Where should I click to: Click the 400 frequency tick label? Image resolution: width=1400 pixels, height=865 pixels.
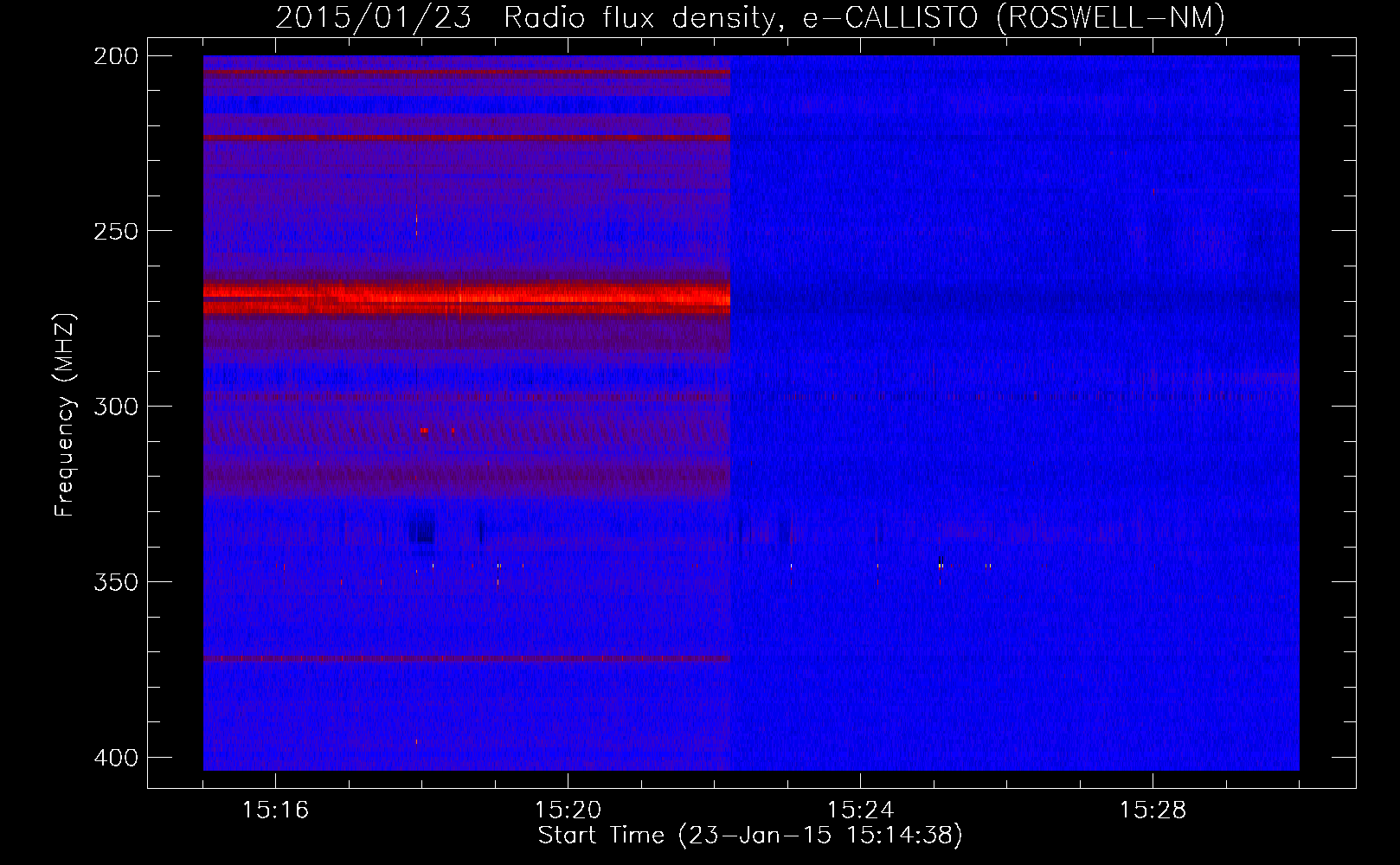pyautogui.click(x=116, y=758)
